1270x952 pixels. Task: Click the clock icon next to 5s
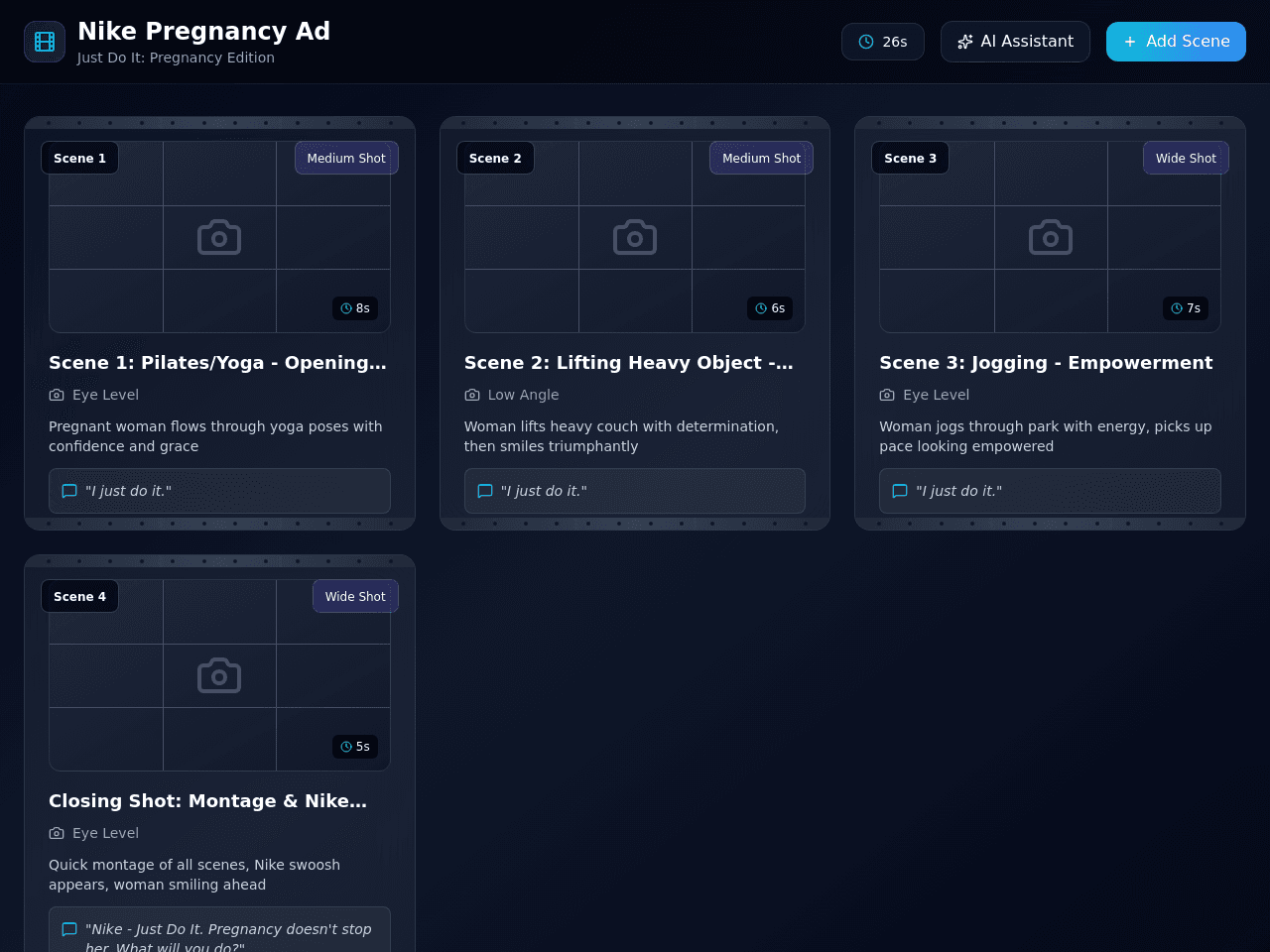coord(346,747)
